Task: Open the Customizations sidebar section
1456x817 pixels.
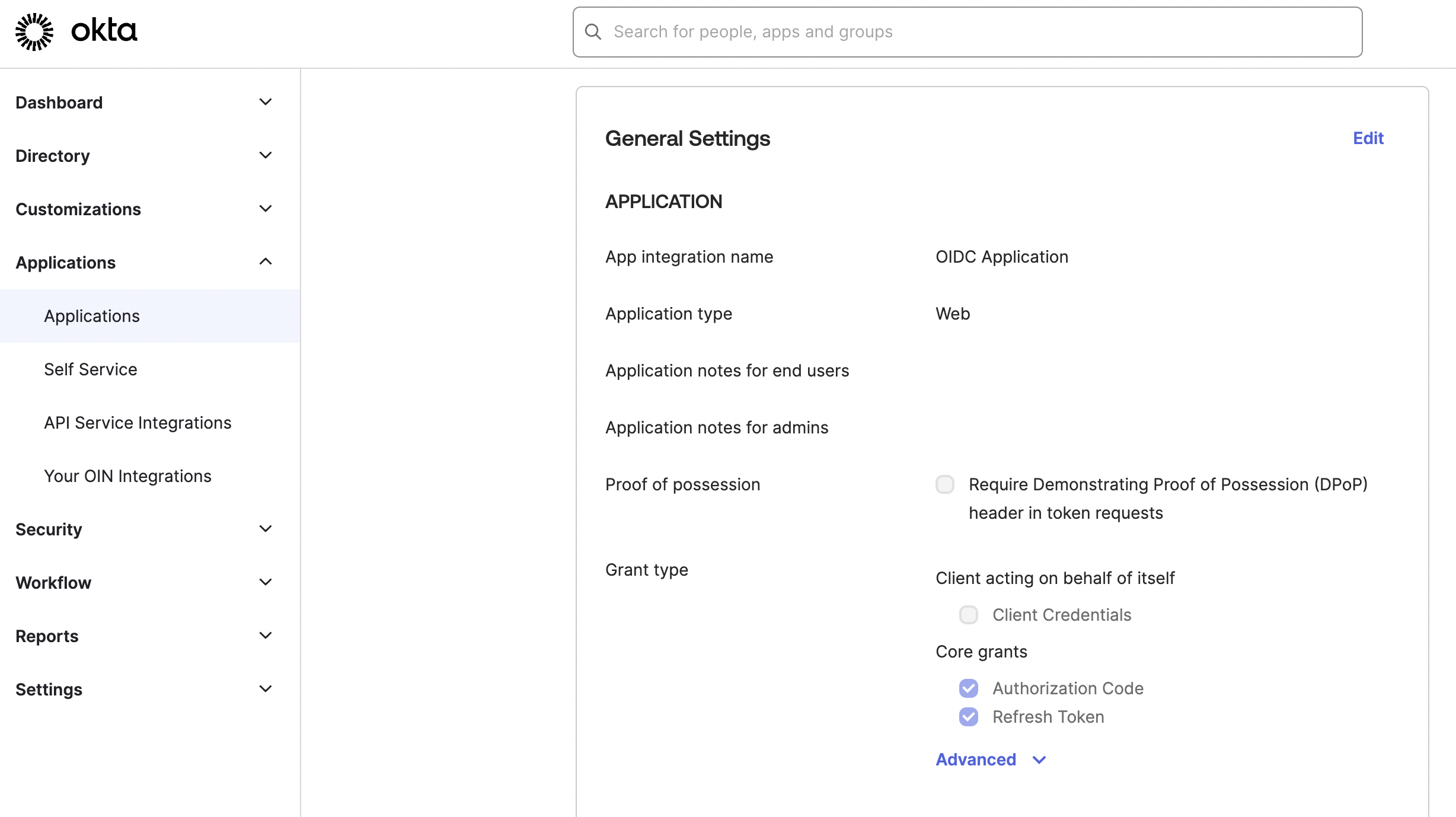Action: click(78, 209)
